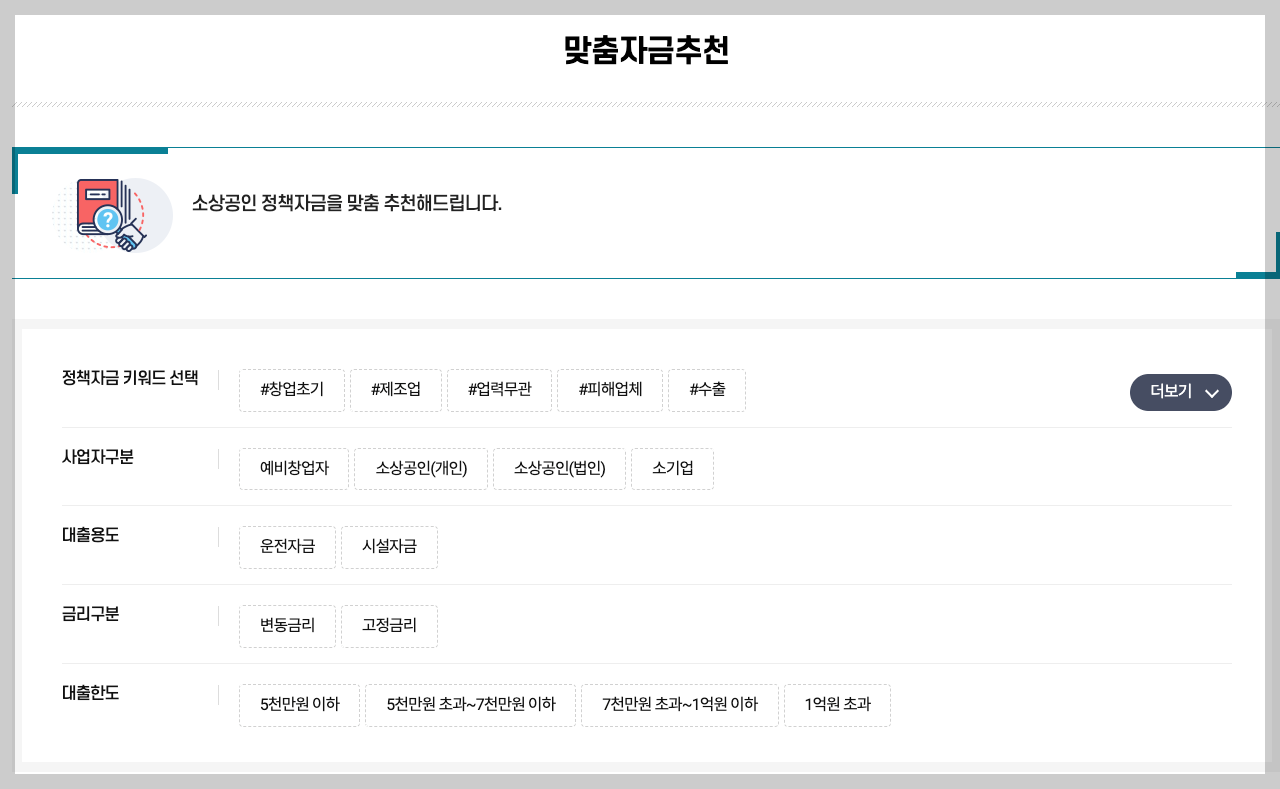The image size is (1280, 789).
Task: Select 운전자금 loan purpose
Action: pos(287,547)
